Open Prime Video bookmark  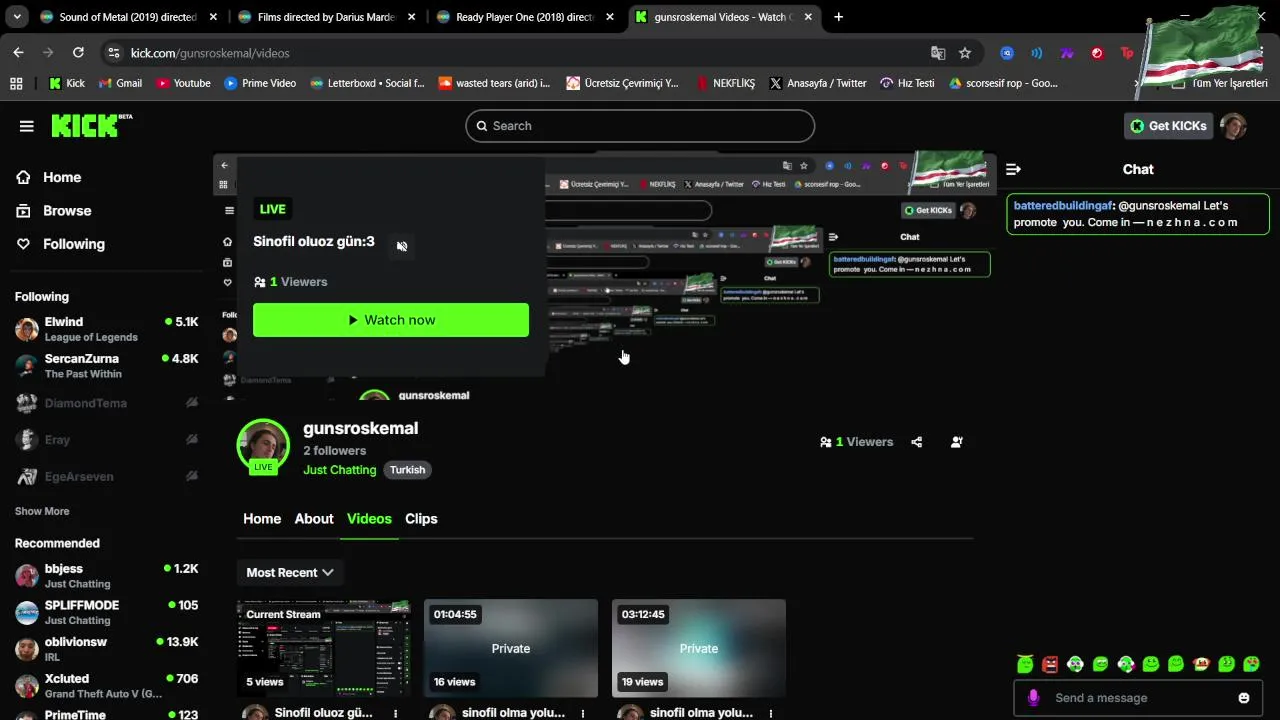260,83
